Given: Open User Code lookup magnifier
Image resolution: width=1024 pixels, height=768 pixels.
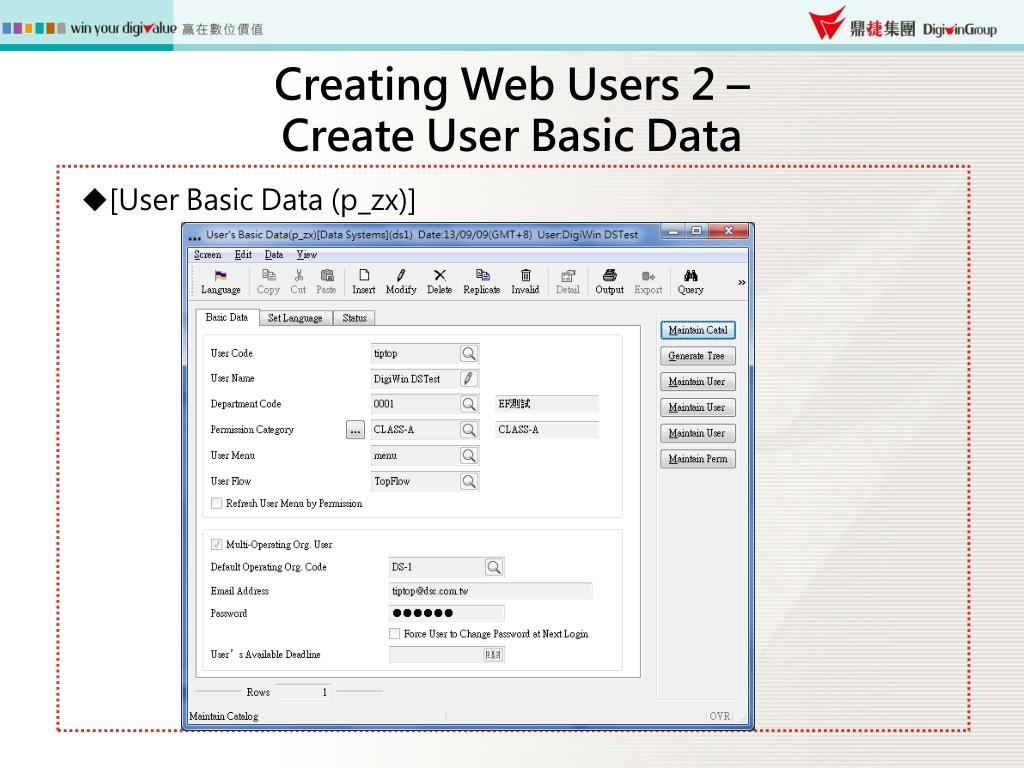Looking at the screenshot, I should [x=469, y=353].
